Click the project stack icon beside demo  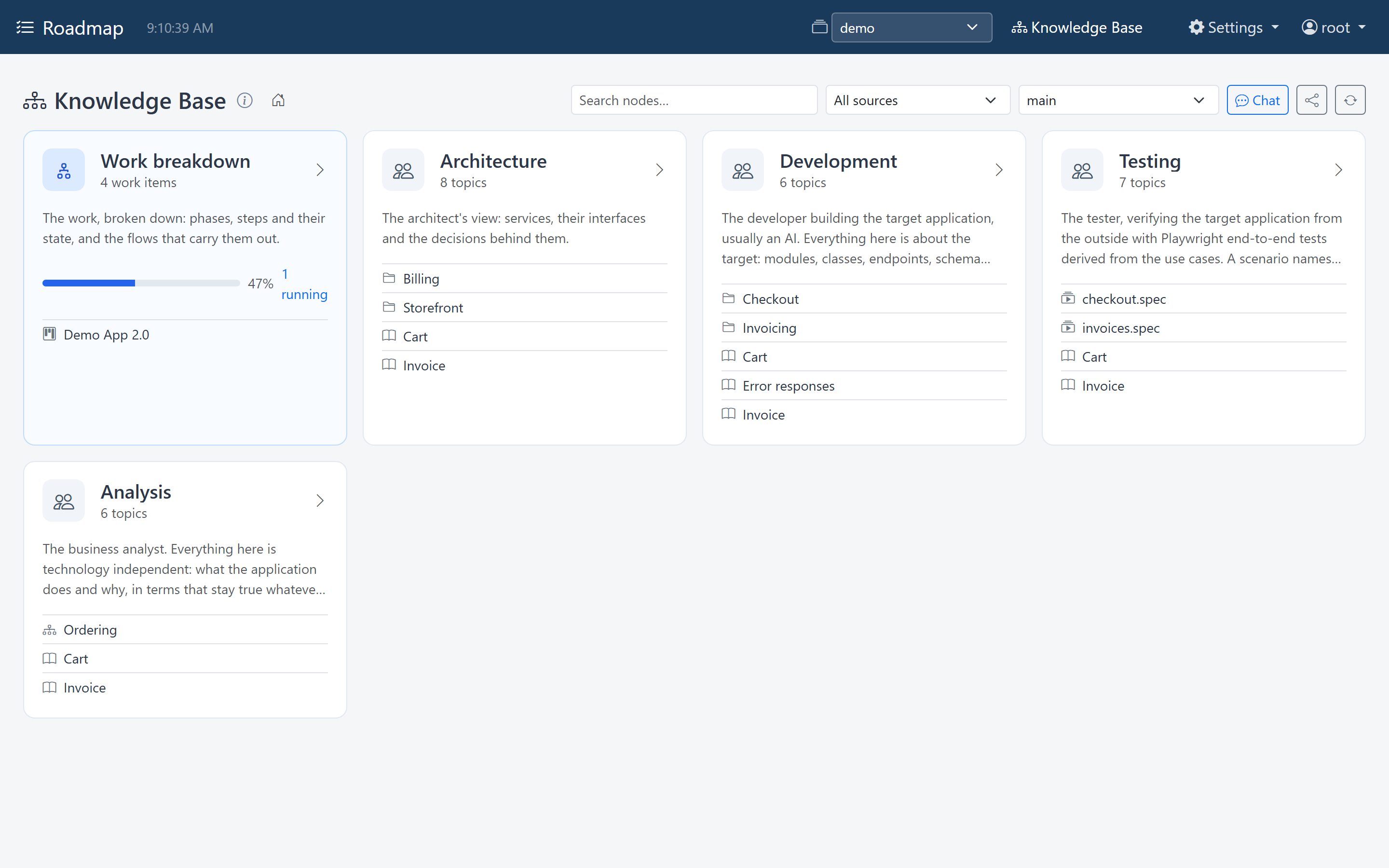[x=819, y=27]
